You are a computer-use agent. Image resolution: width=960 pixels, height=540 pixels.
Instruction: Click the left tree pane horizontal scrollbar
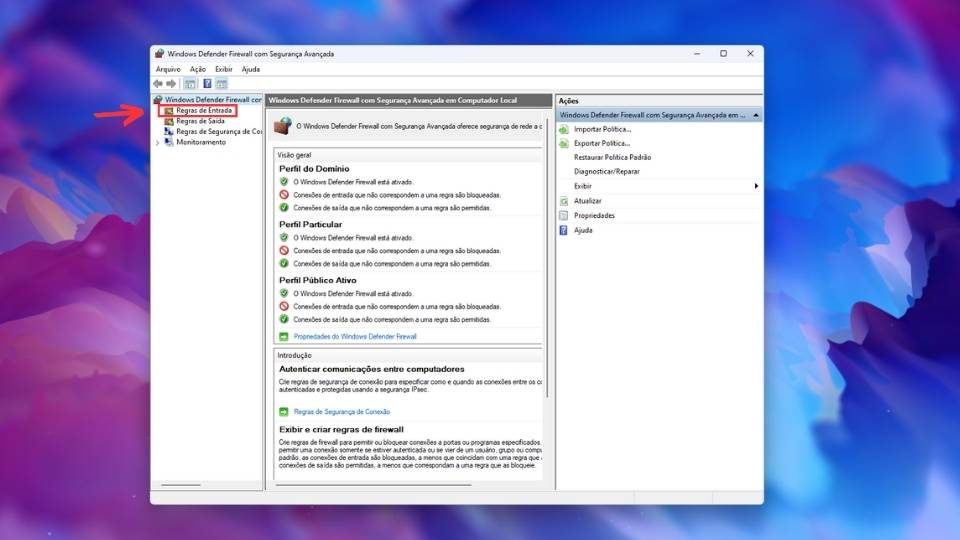[x=181, y=485]
